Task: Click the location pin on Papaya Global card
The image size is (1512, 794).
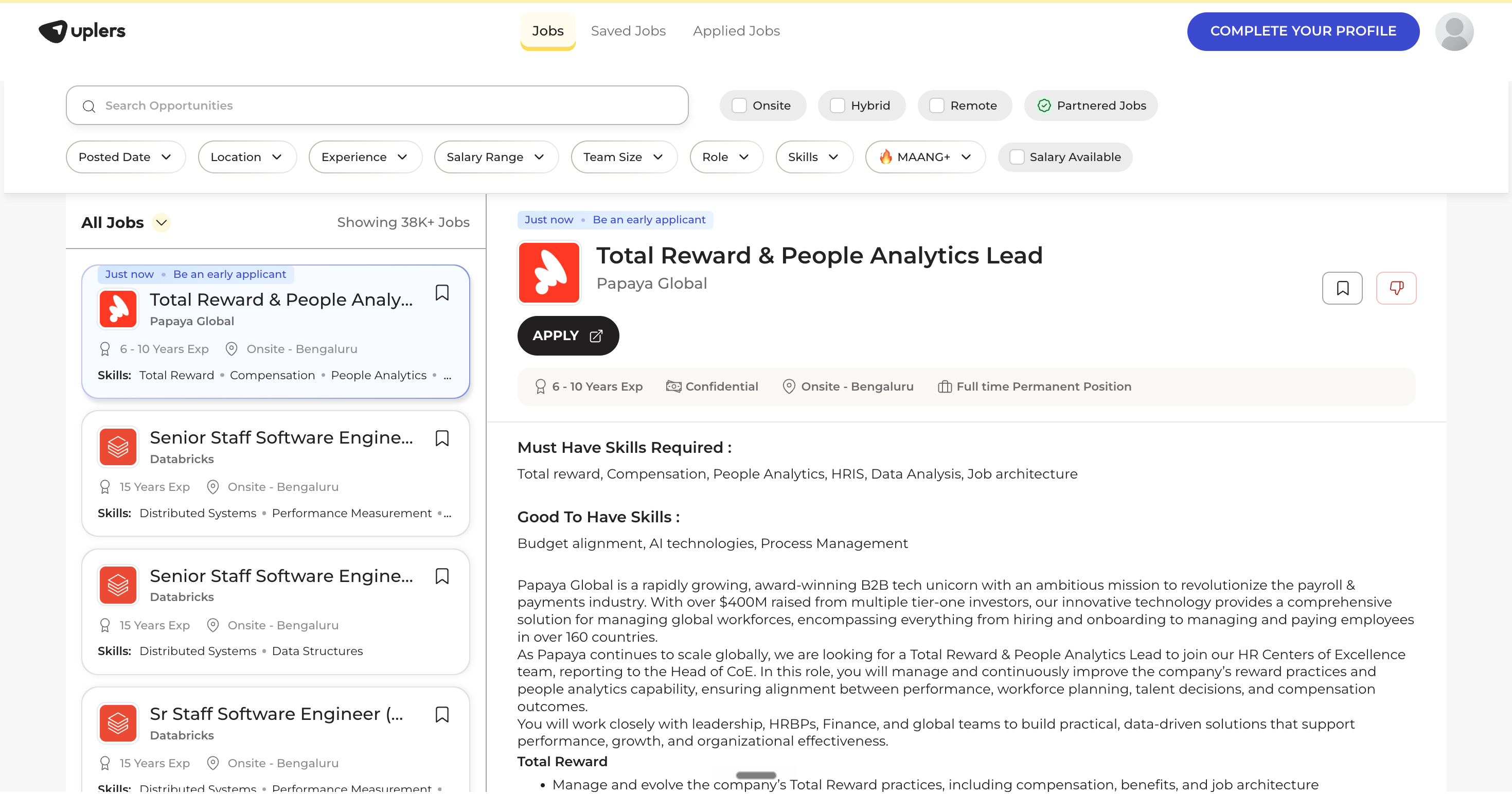Action: point(232,349)
